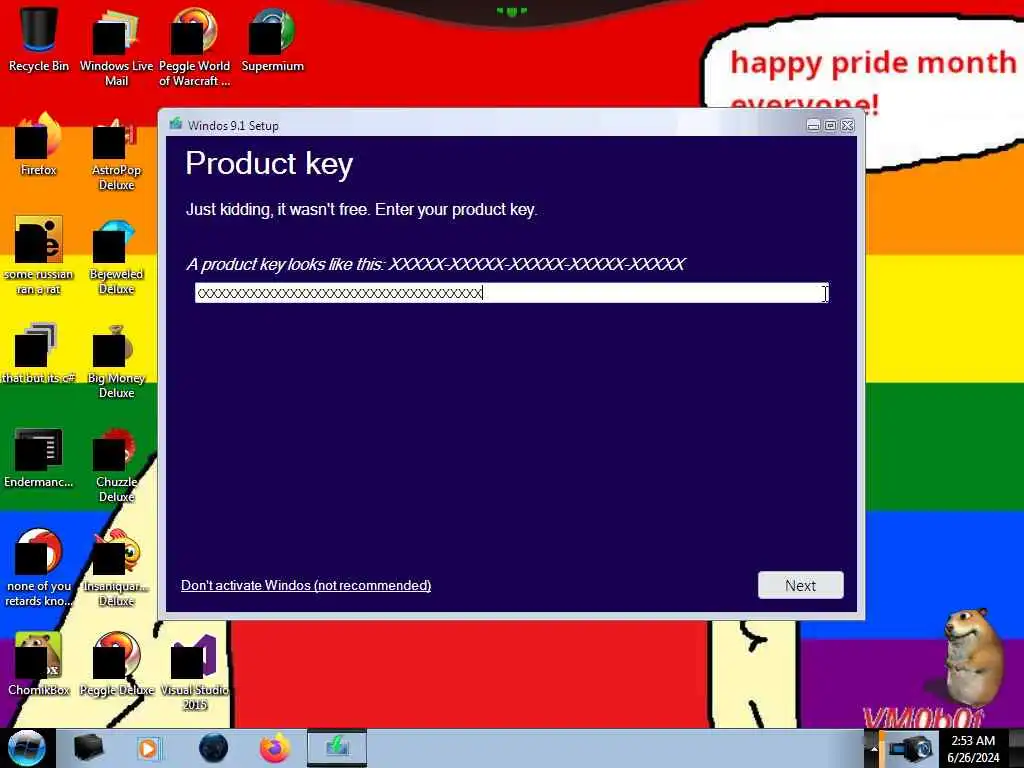Open Peggle World of Warcraft icon

coord(194,47)
